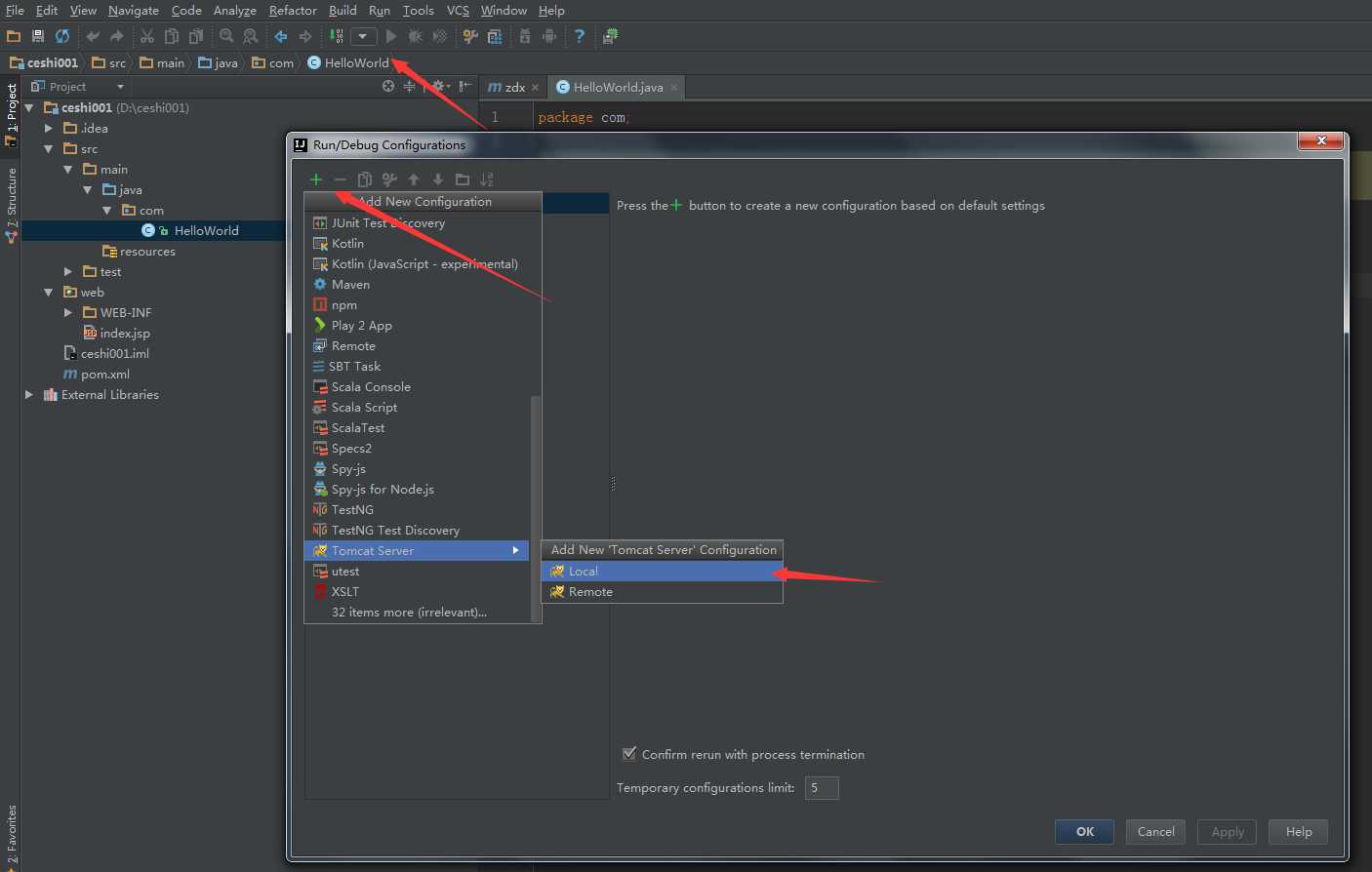Click the Synchronize toolbar icon
This screenshot has width=1372, height=872.
pyautogui.click(x=62, y=36)
